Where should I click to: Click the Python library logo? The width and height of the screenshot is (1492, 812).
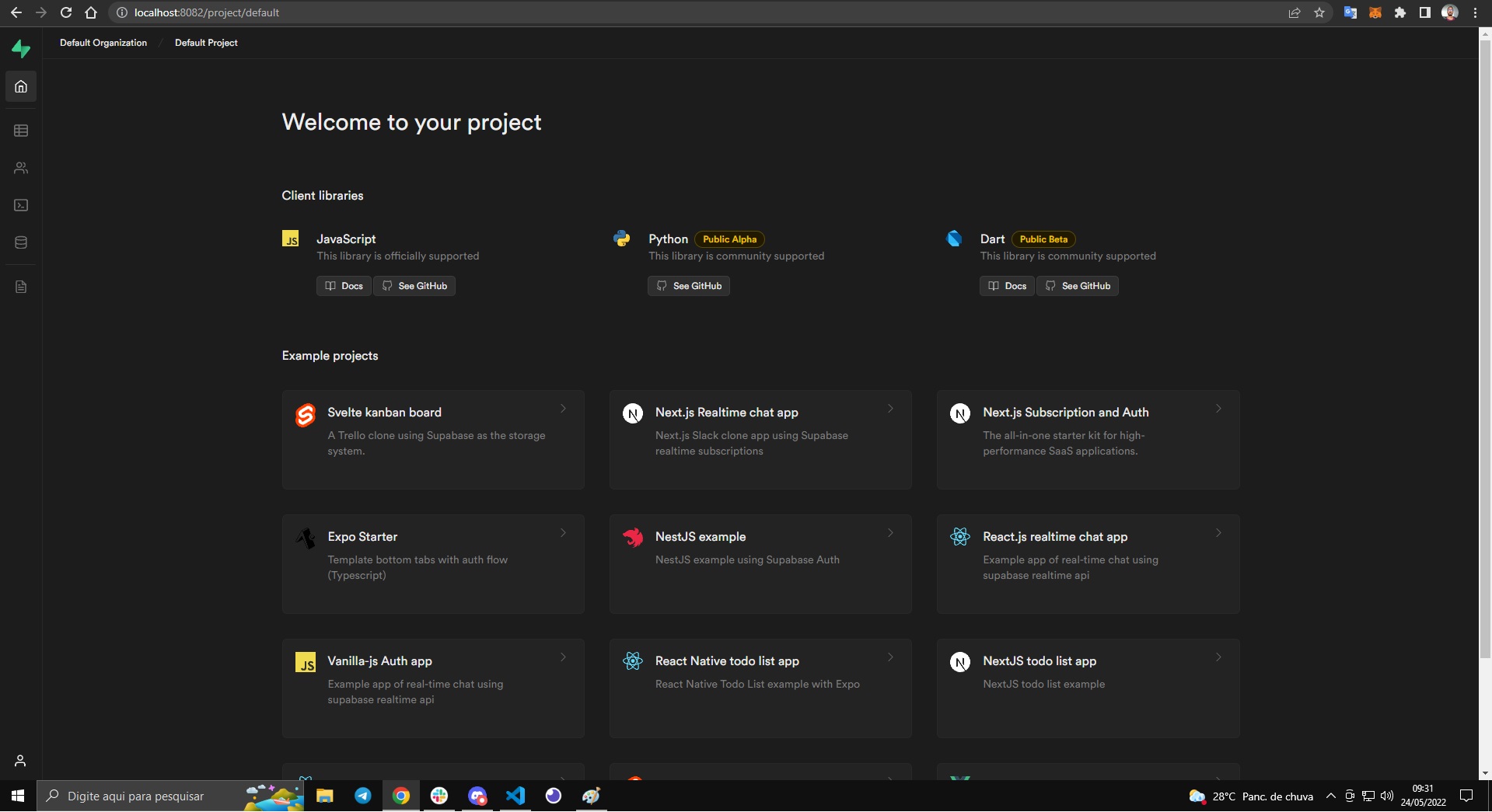pos(621,239)
